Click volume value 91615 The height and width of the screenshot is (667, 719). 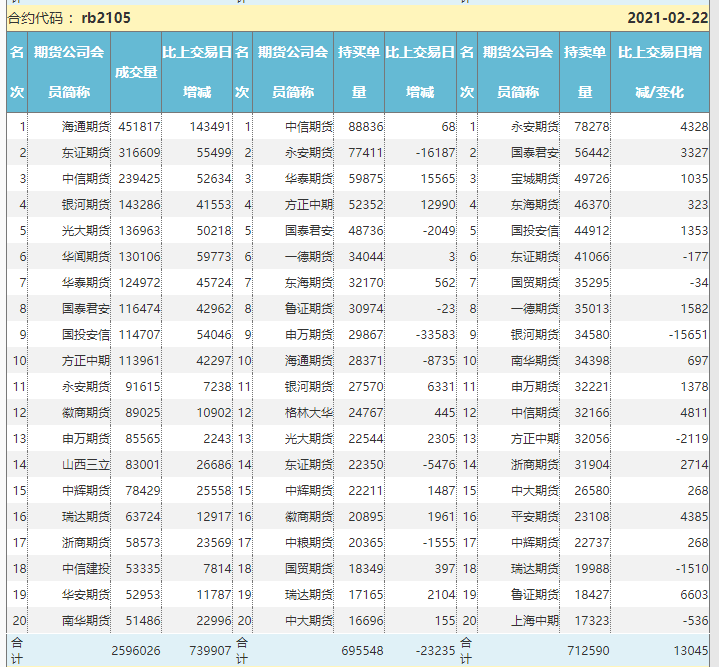(143, 387)
